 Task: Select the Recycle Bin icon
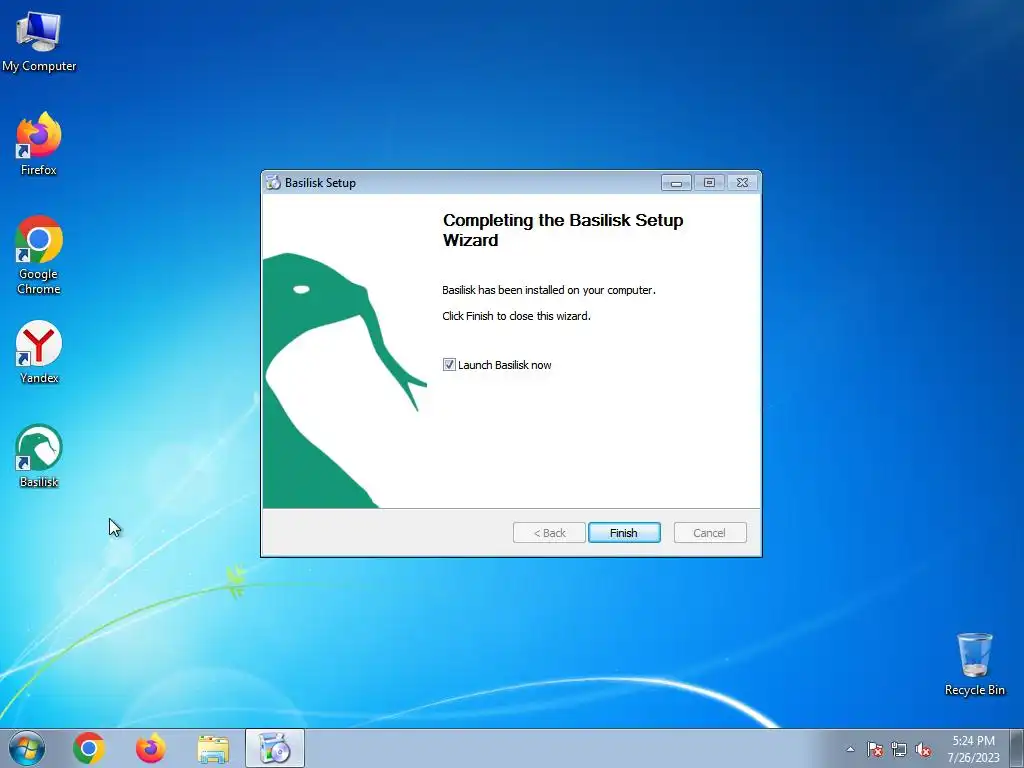click(974, 664)
